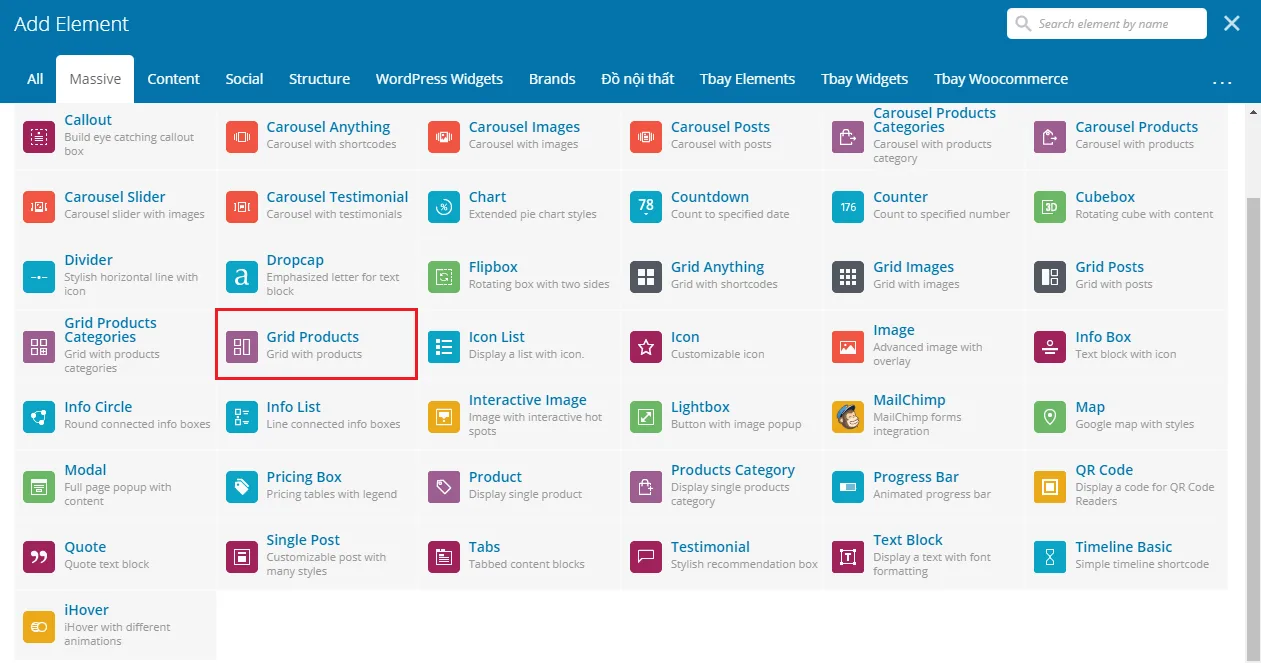Expand more tabs with the ellipsis
The width and height of the screenshot is (1261, 663).
pyautogui.click(x=1222, y=83)
